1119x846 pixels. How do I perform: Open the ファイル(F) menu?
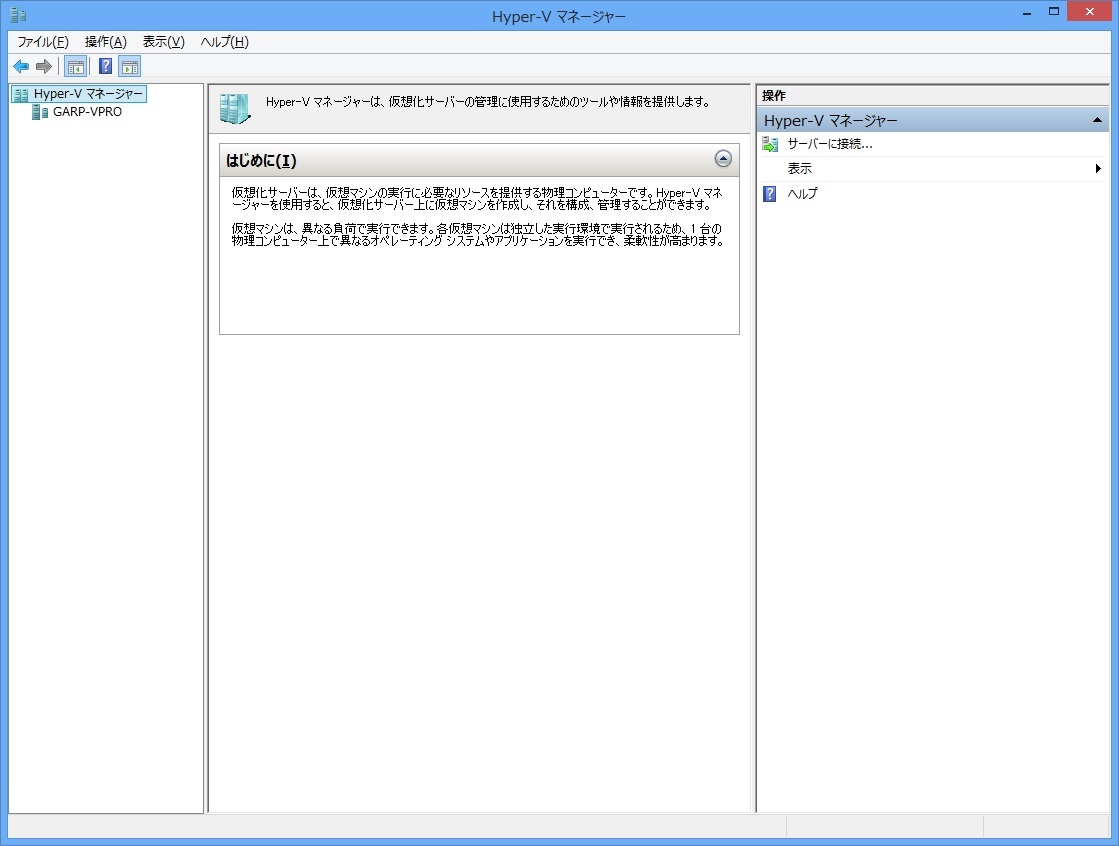[43, 42]
